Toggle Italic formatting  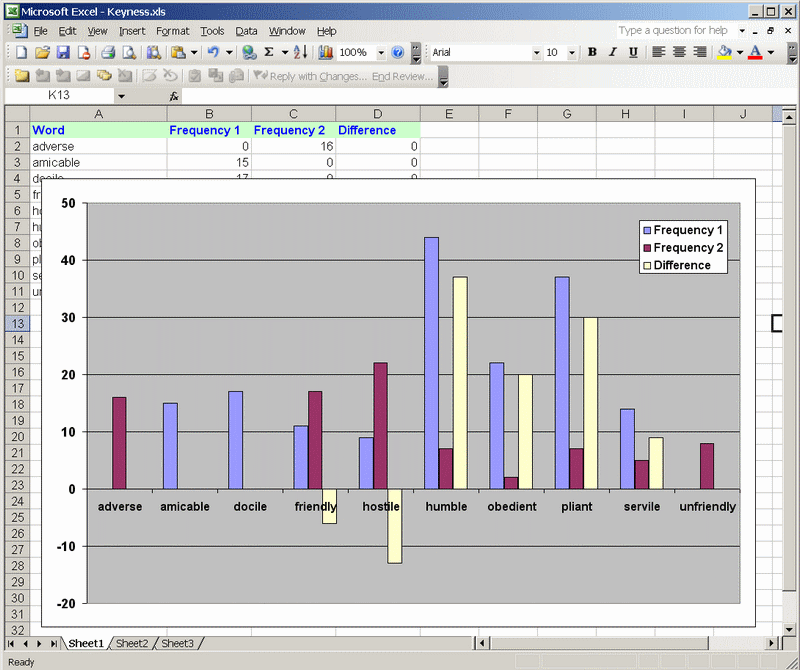[x=610, y=52]
